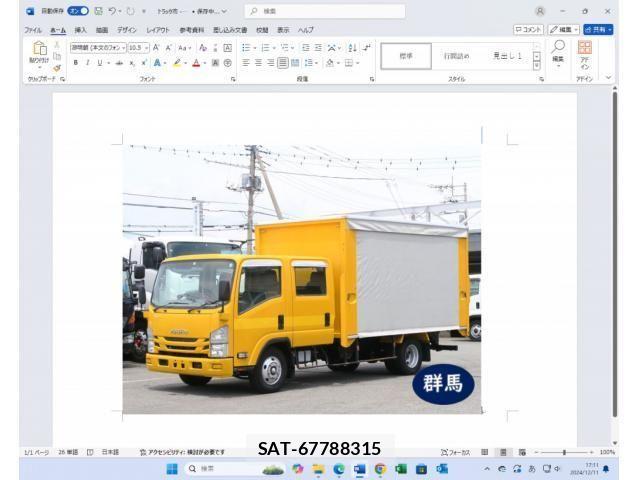
Task: Select the Cut scissors icon
Action: coord(57,45)
